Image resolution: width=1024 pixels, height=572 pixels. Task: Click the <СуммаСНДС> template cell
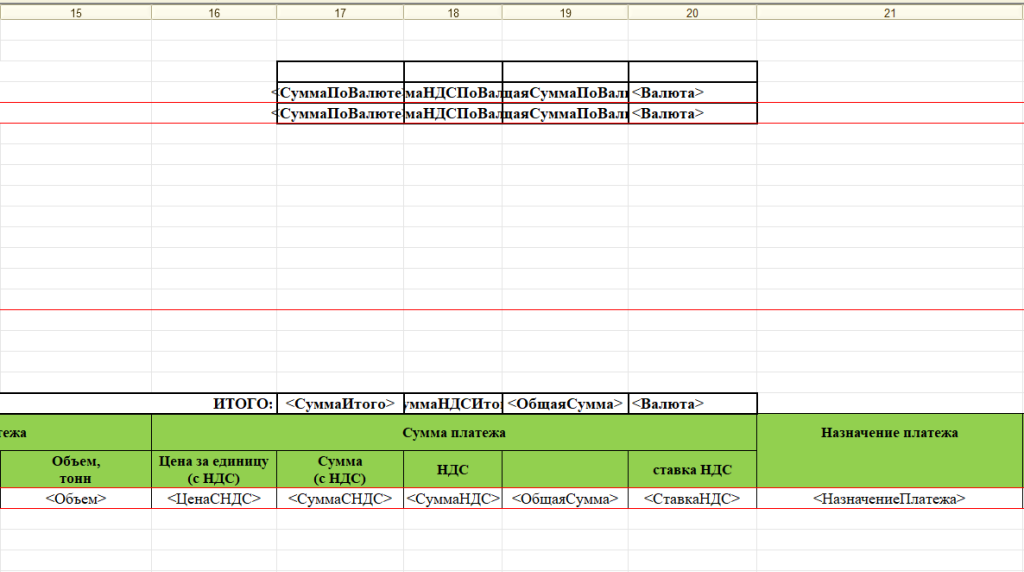[x=340, y=498]
